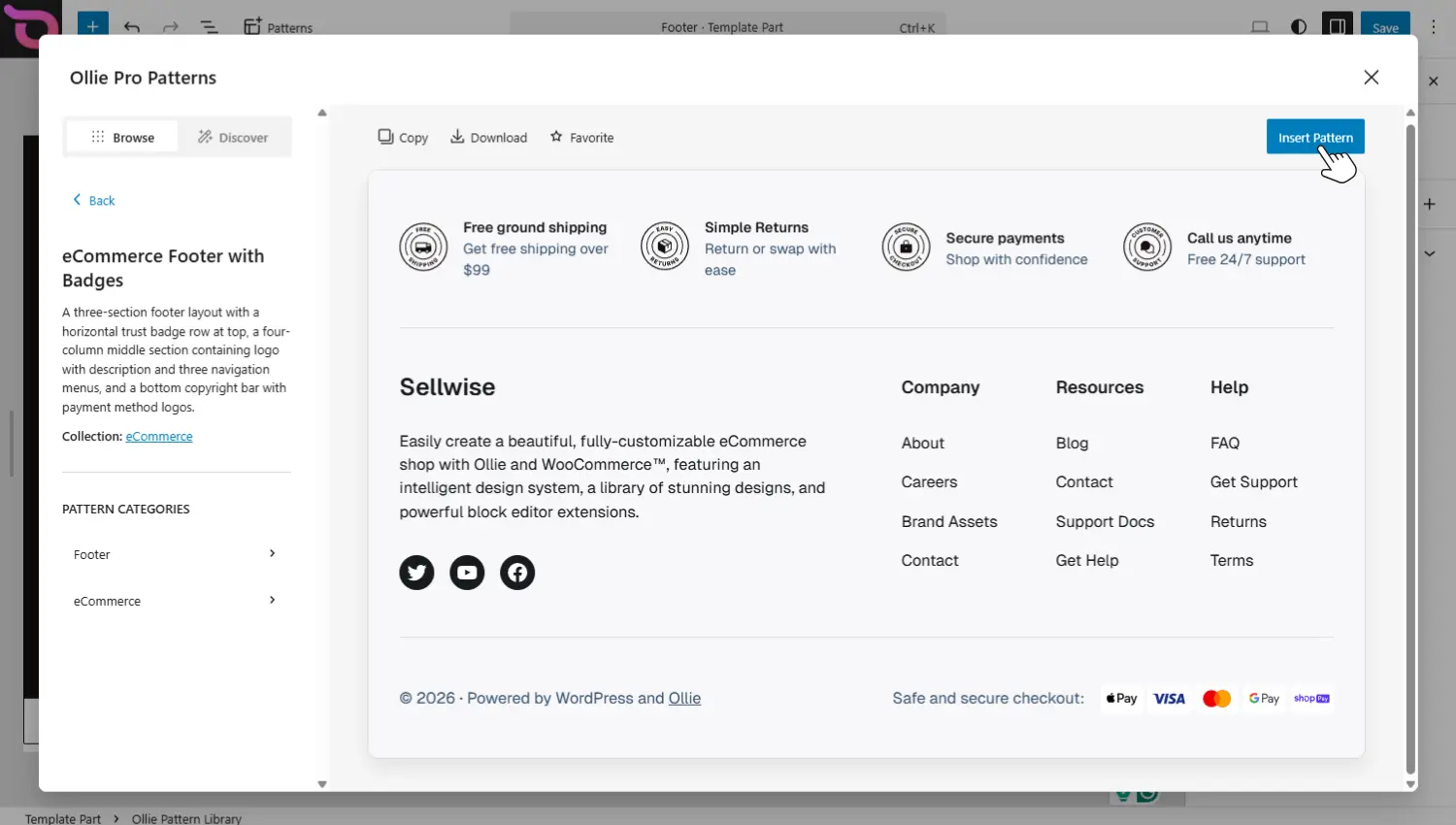1456x825 pixels.
Task: Click the Get Support link
Action: click(x=1254, y=481)
